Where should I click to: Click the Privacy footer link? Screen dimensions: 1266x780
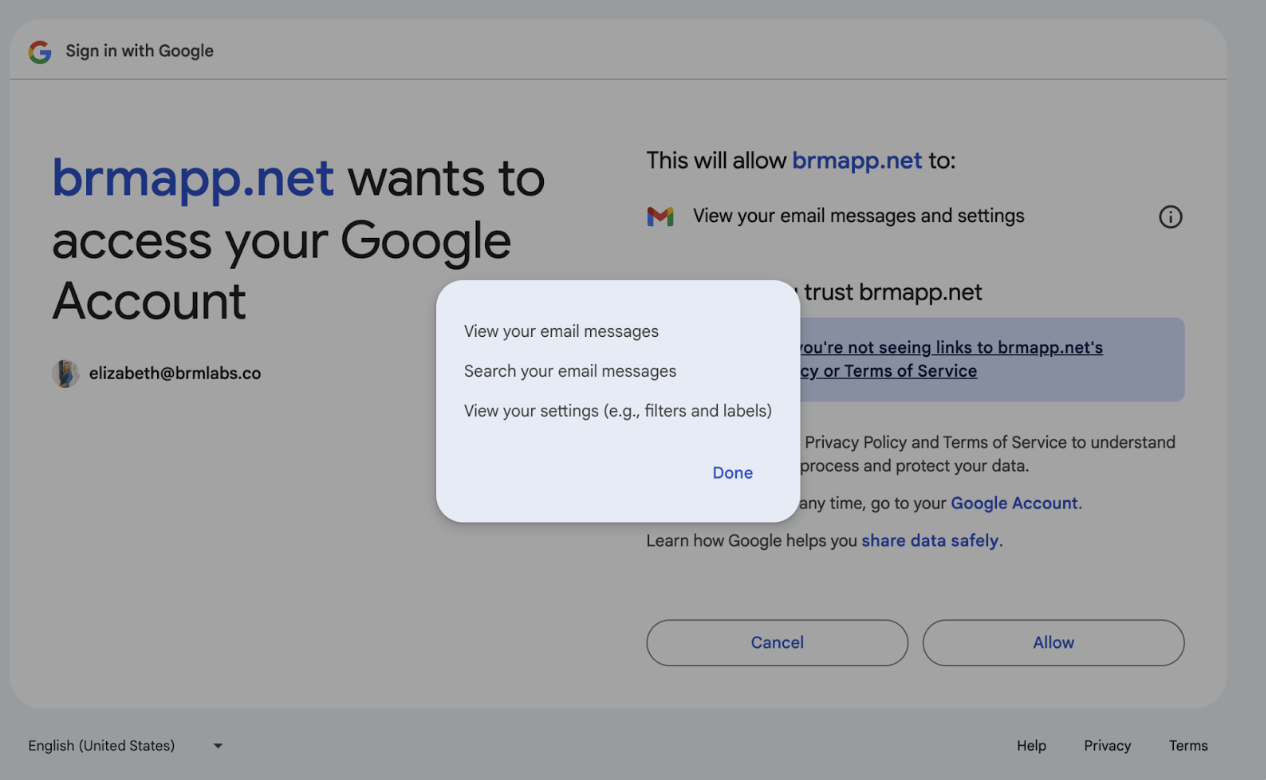(x=1107, y=746)
